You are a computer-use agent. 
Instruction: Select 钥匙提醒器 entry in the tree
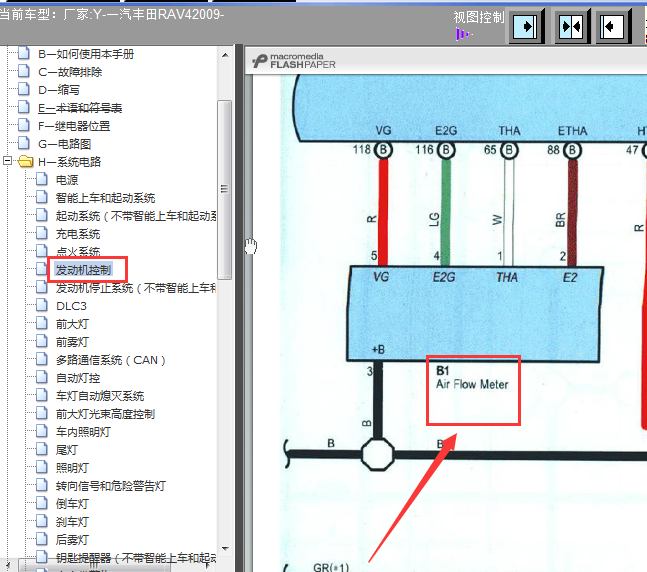pyautogui.click(x=136, y=558)
